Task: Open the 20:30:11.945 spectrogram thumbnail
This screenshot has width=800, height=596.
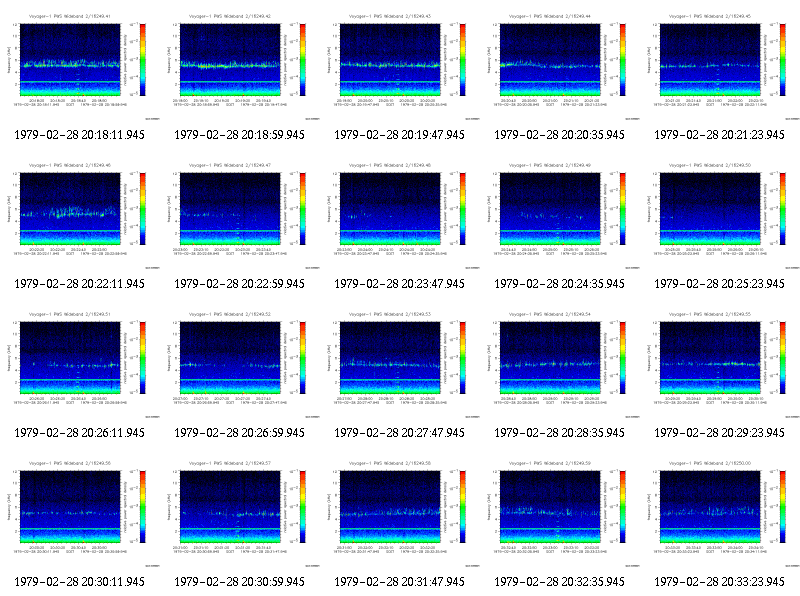Action: tap(80, 514)
